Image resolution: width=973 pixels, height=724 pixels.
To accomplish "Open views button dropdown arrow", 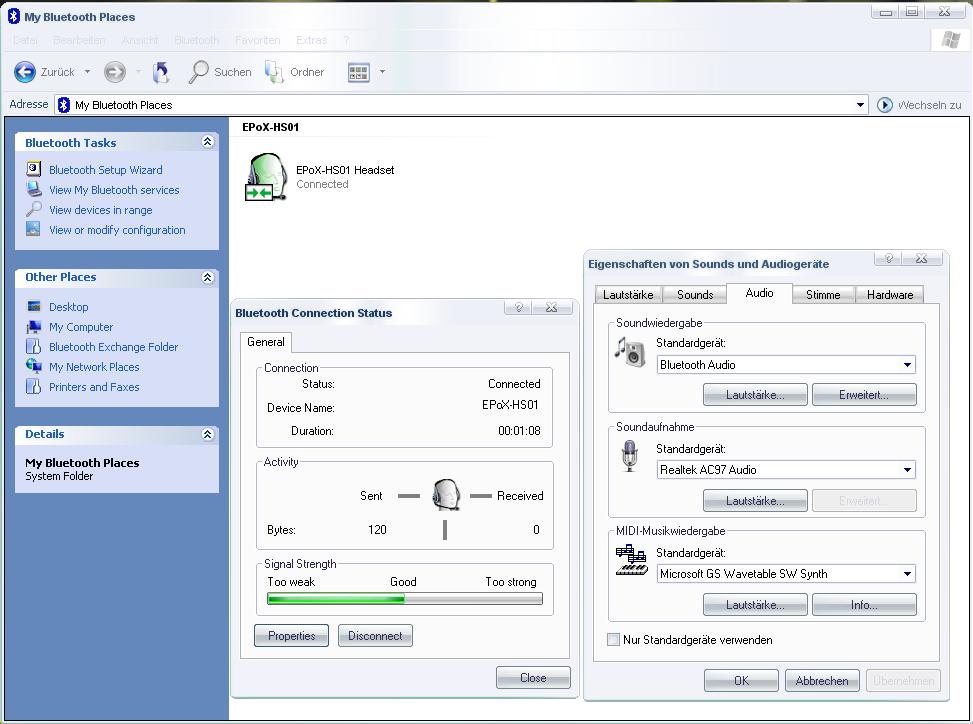I will 382,72.
